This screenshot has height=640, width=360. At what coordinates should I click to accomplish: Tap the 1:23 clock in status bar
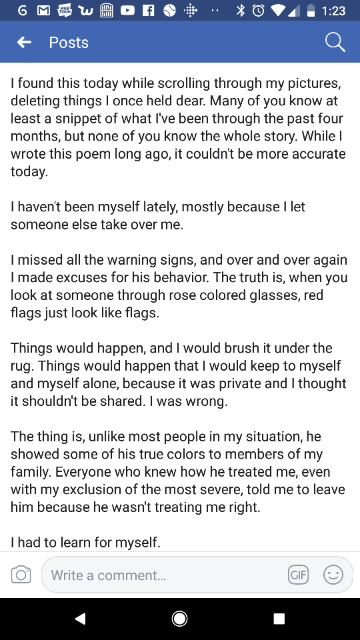point(333,11)
